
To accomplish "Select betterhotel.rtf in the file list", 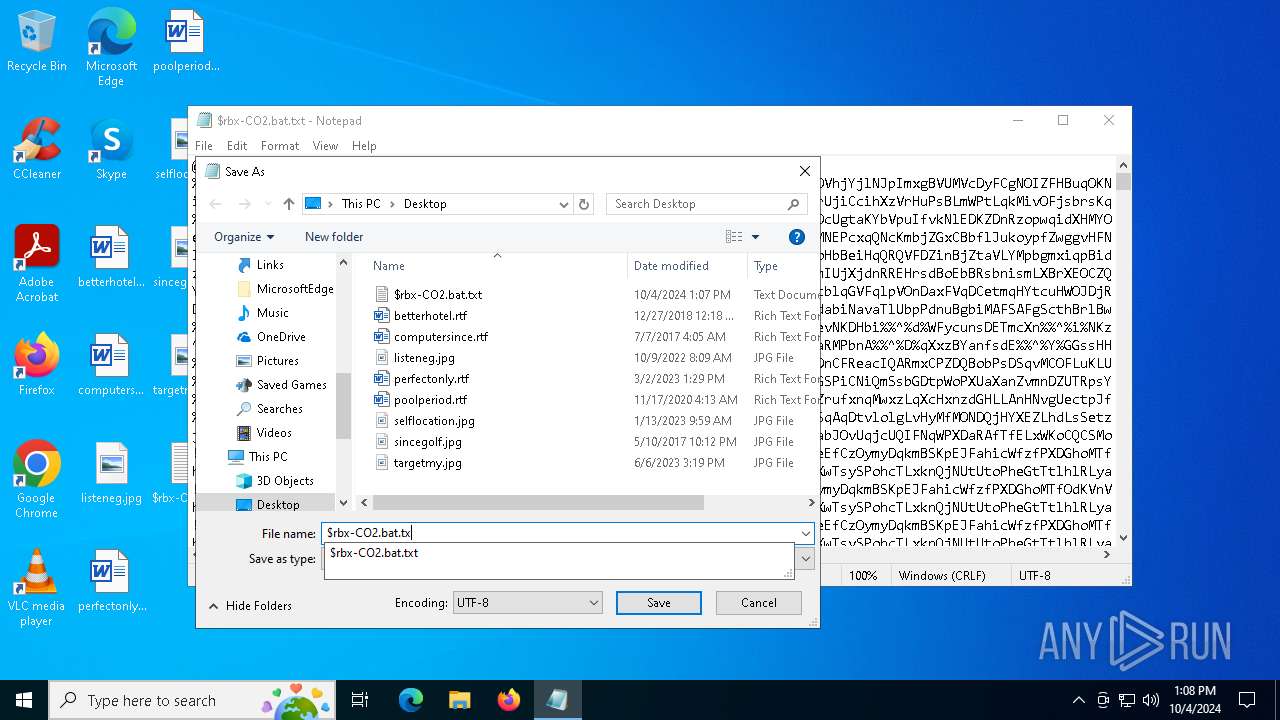I will click(x=430, y=316).
